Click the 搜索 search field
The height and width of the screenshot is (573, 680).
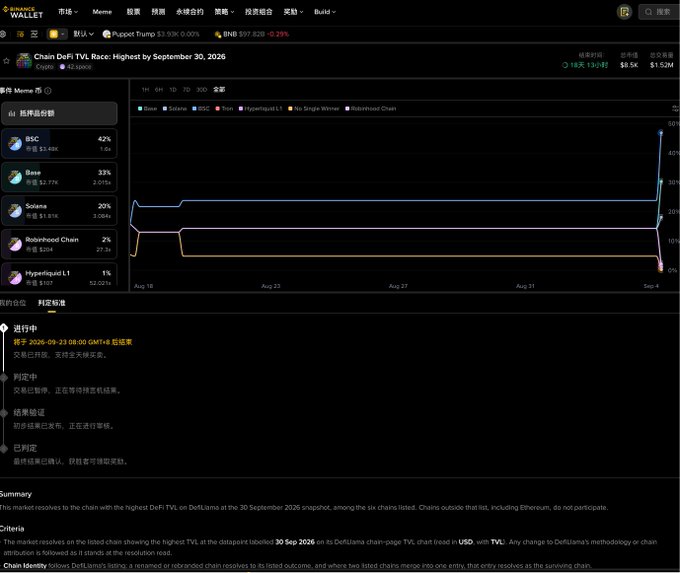pyautogui.click(x=659, y=12)
